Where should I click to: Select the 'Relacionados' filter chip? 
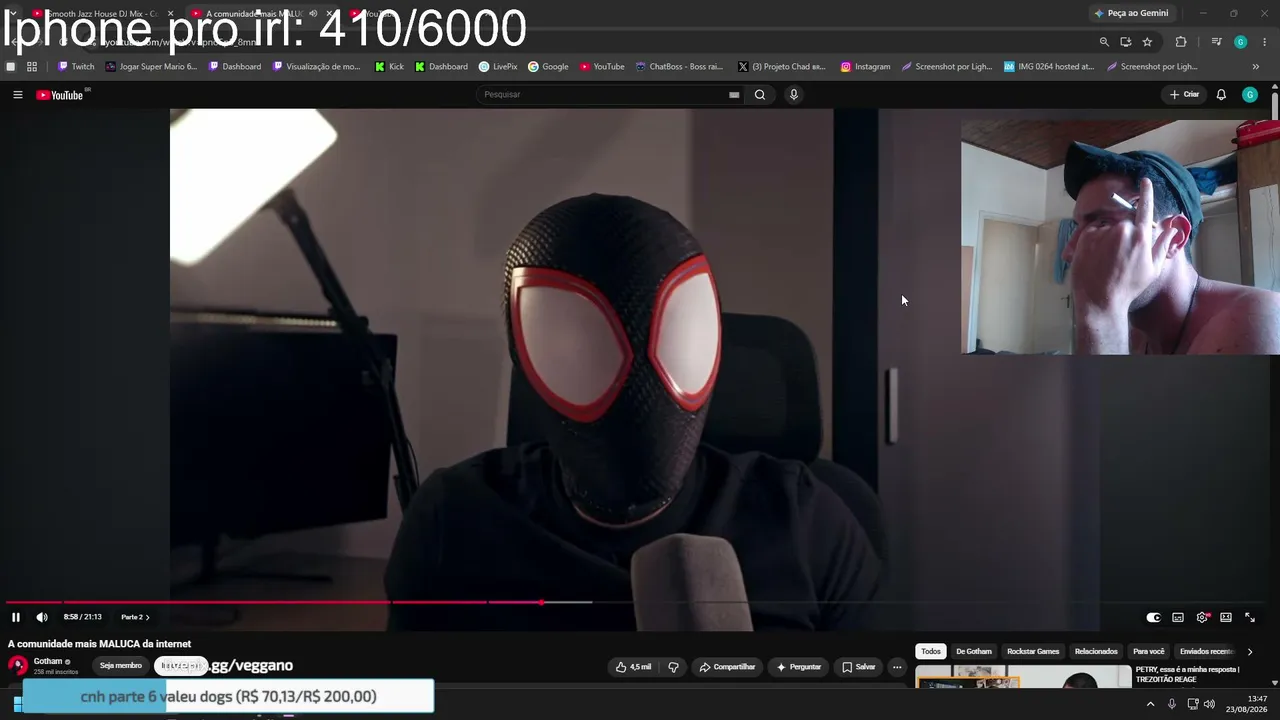(x=1096, y=652)
